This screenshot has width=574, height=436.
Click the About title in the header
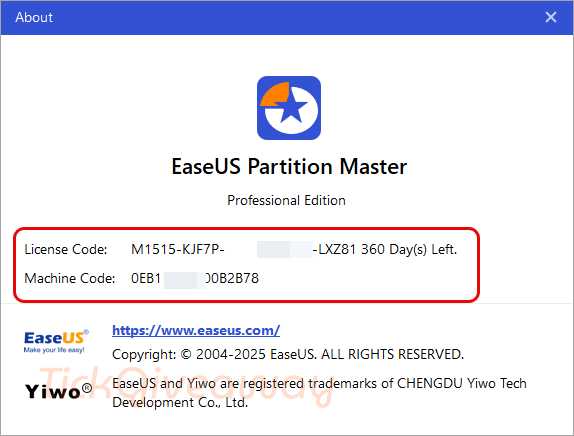pyautogui.click(x=34, y=17)
